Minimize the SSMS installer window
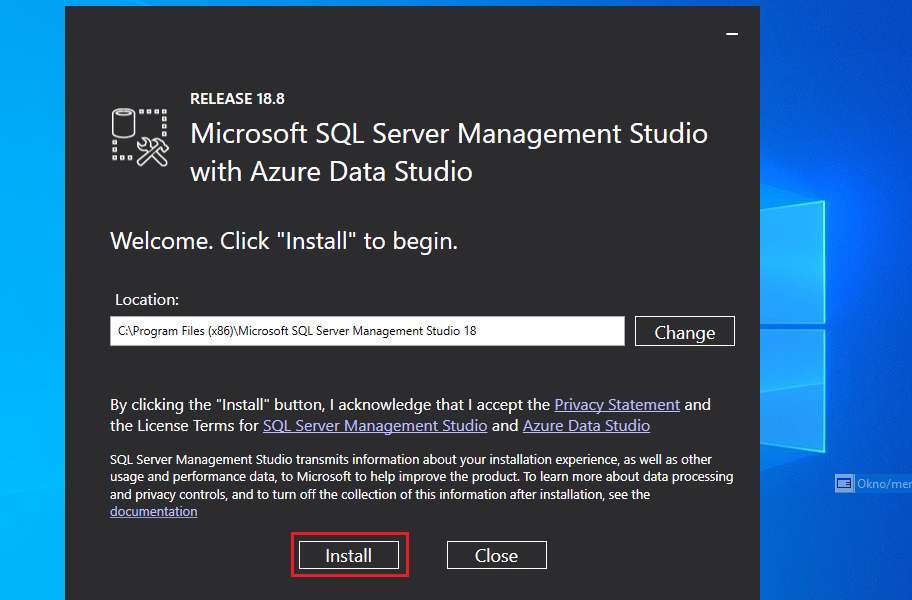The height and width of the screenshot is (600, 912). [732, 34]
